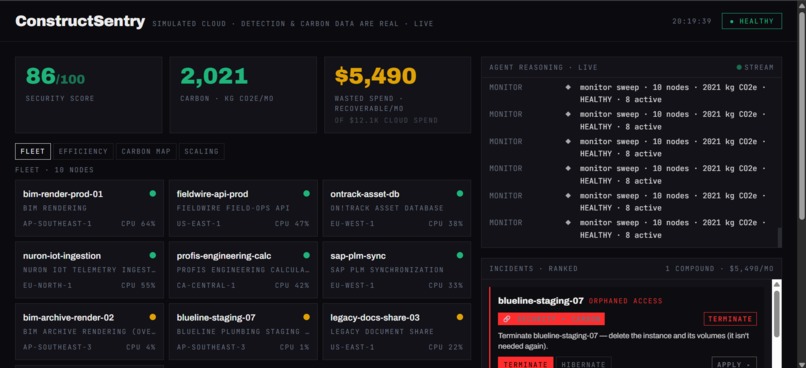Click the green status dot on fieldwire-api-prod
This screenshot has height=368, width=806.
pos(306,194)
